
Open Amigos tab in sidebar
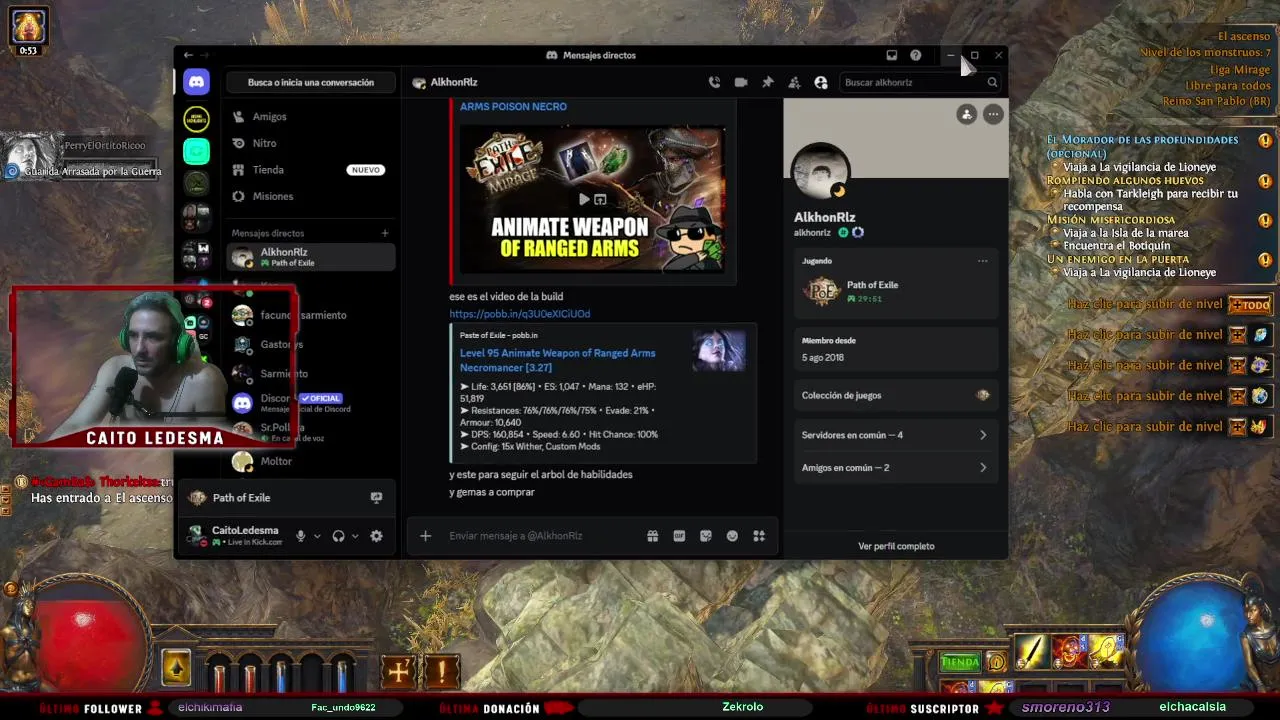tap(311, 117)
